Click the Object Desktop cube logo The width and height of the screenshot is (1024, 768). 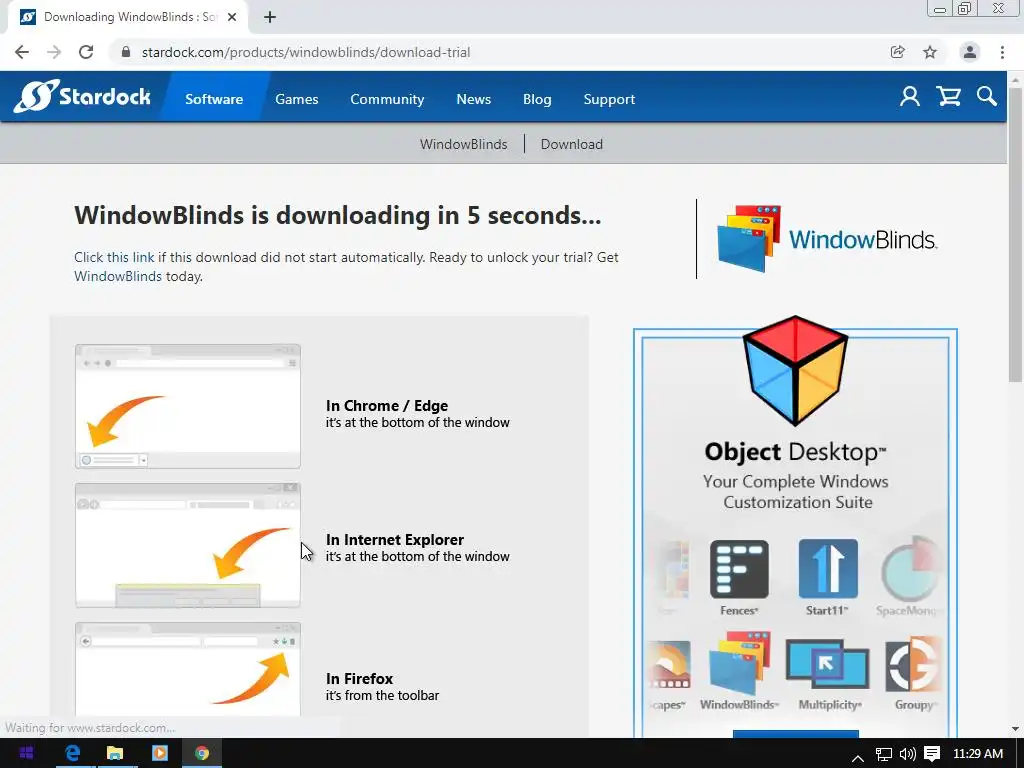(x=795, y=370)
